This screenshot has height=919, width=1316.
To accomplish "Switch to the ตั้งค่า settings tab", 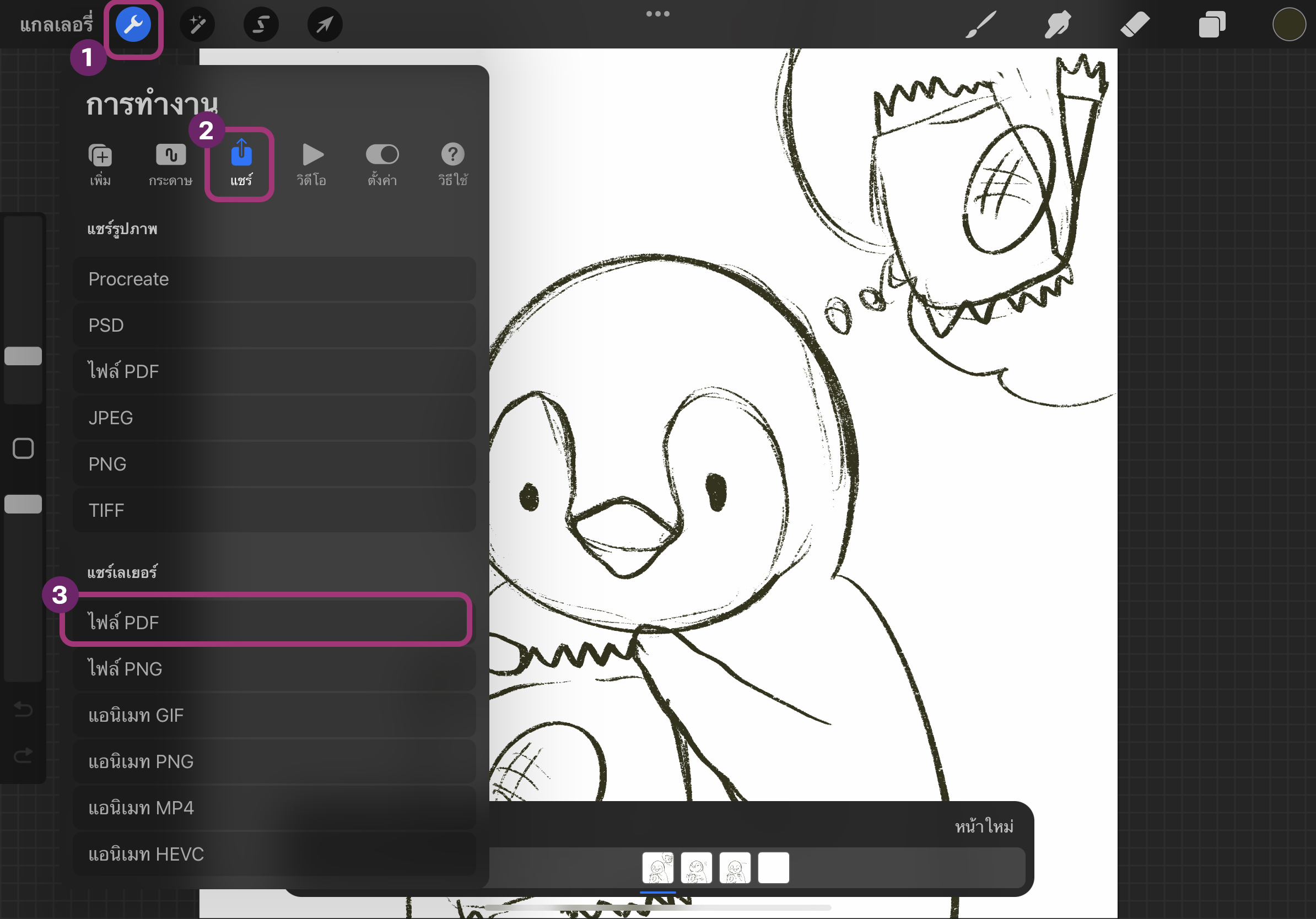I will (x=382, y=164).
